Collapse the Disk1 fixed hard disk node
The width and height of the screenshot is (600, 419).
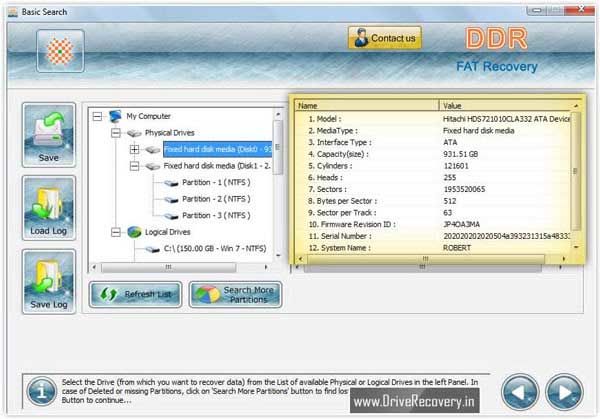pyautogui.click(x=134, y=166)
